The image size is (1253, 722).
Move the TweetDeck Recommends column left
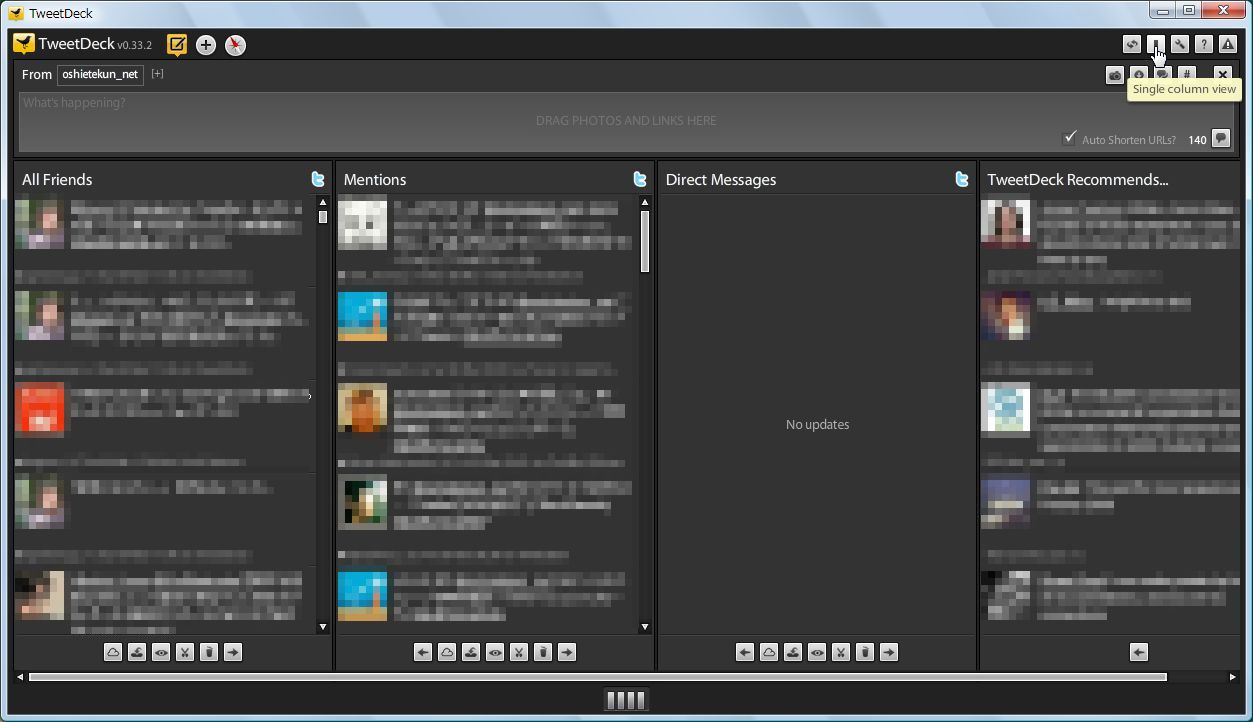[1139, 652]
